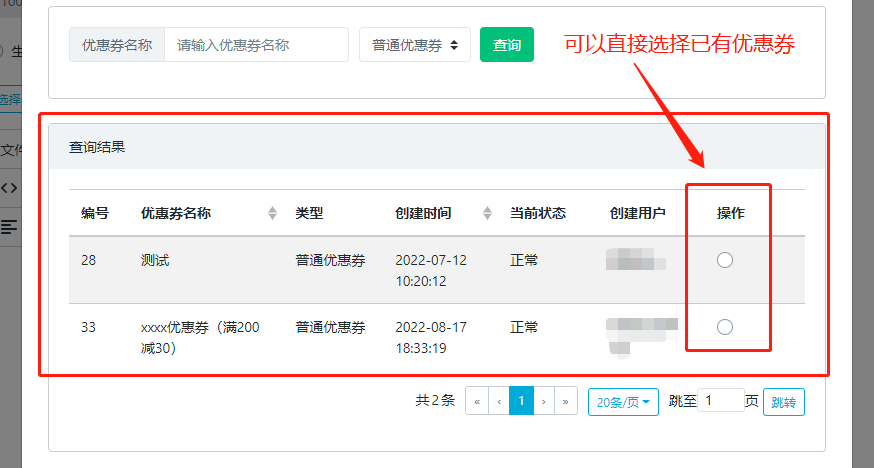Expand the 20条/页 page size dropdown
The width and height of the screenshot is (874, 468).
click(x=623, y=402)
